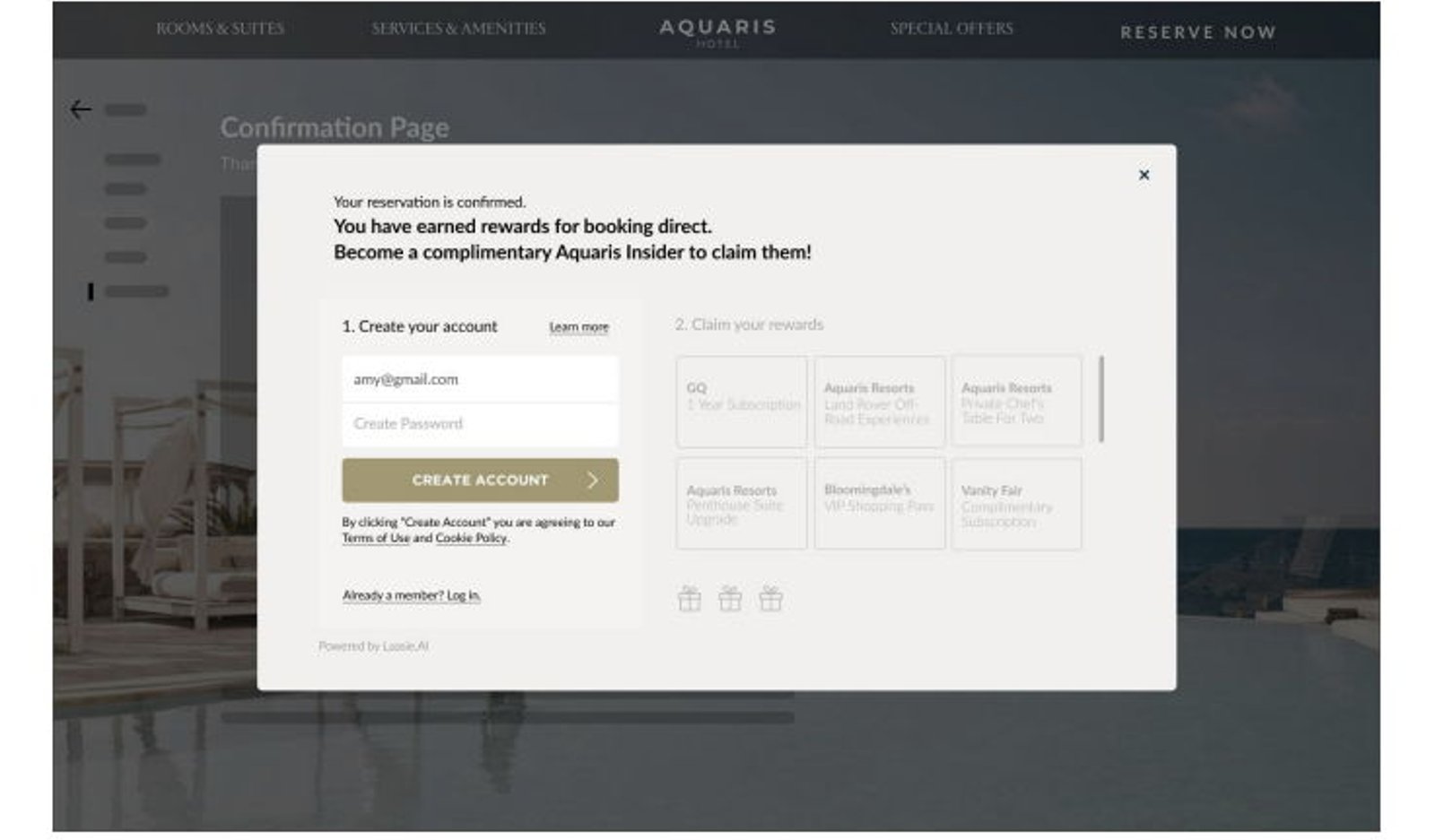The height and width of the screenshot is (840, 1435).
Task: Click the Confirmation Page heading
Action: (335, 127)
